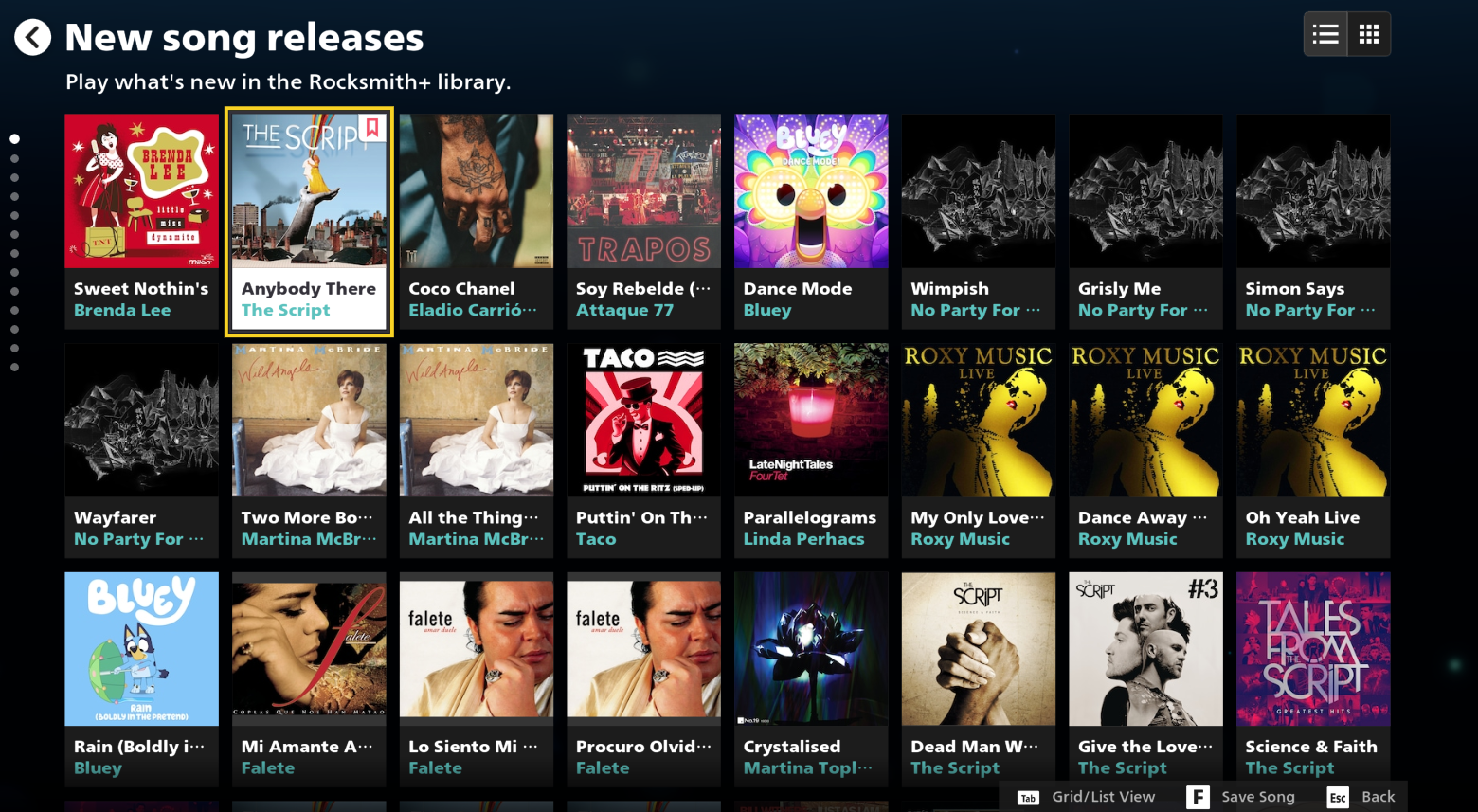Click the Grid/List View label

1104,797
